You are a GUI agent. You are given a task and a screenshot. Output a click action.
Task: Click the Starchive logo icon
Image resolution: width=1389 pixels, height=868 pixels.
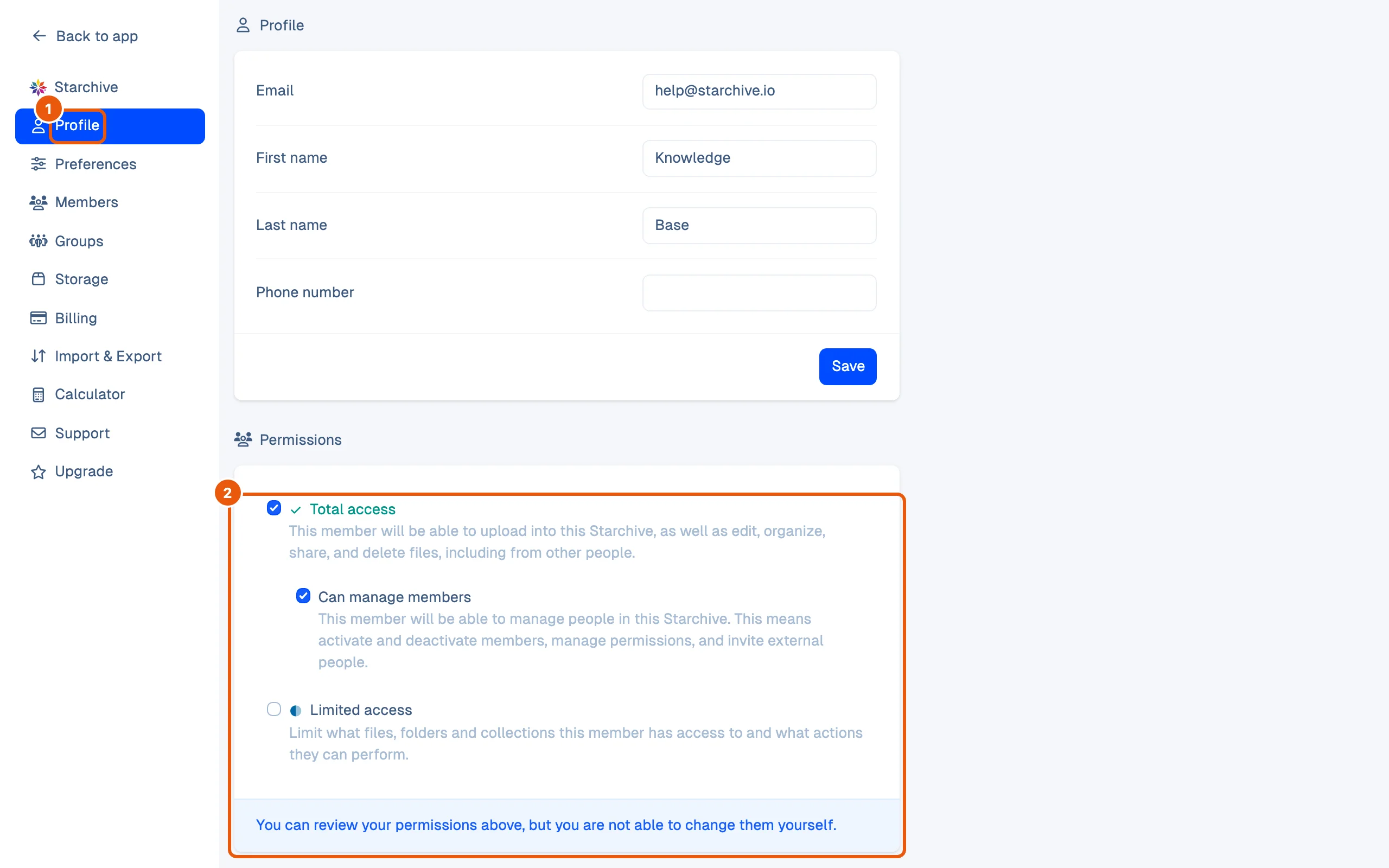point(38,87)
